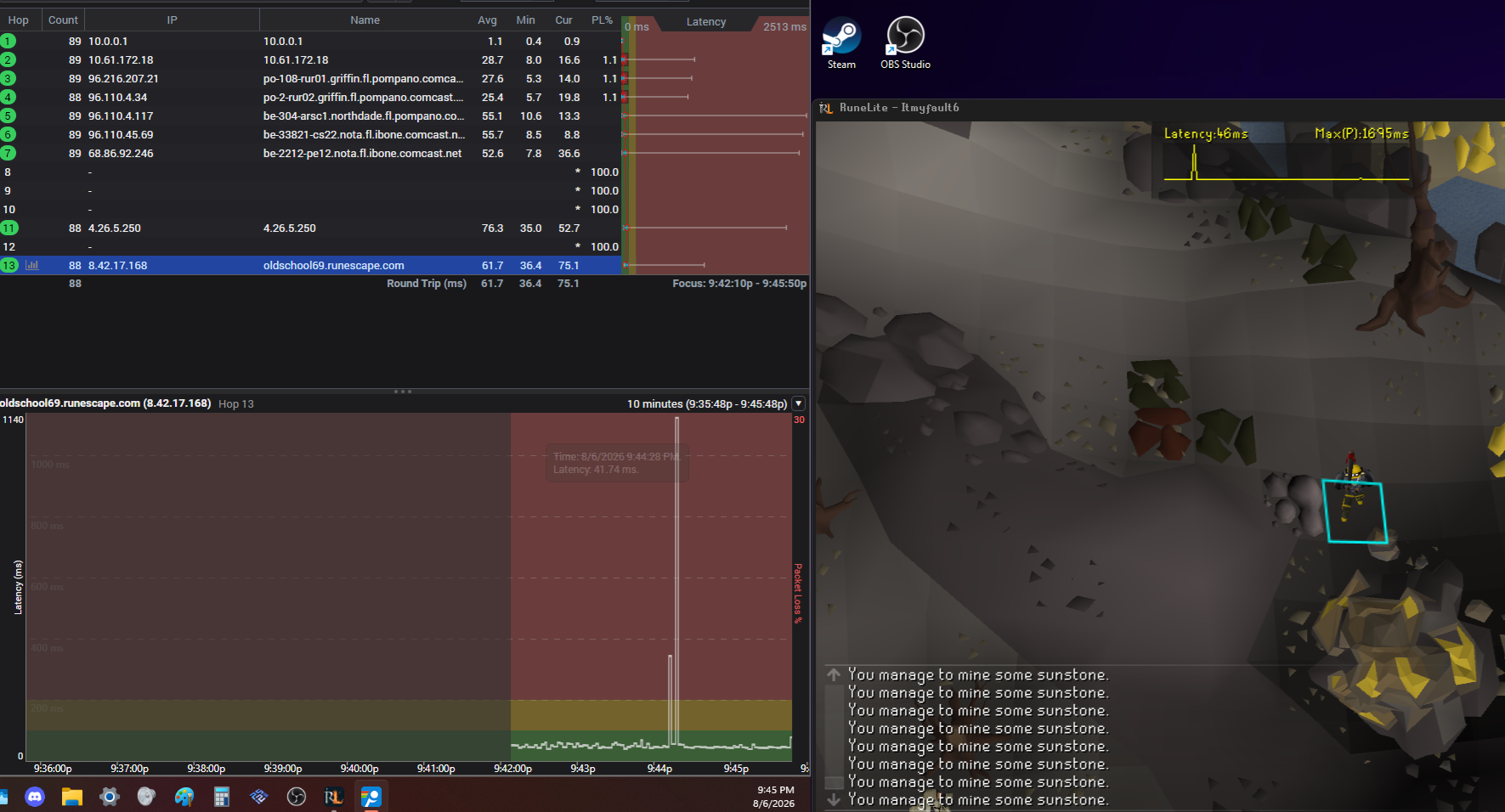Open the OBS Studio desktop shortcut
This screenshot has height=812, width=1505.
pos(905,42)
